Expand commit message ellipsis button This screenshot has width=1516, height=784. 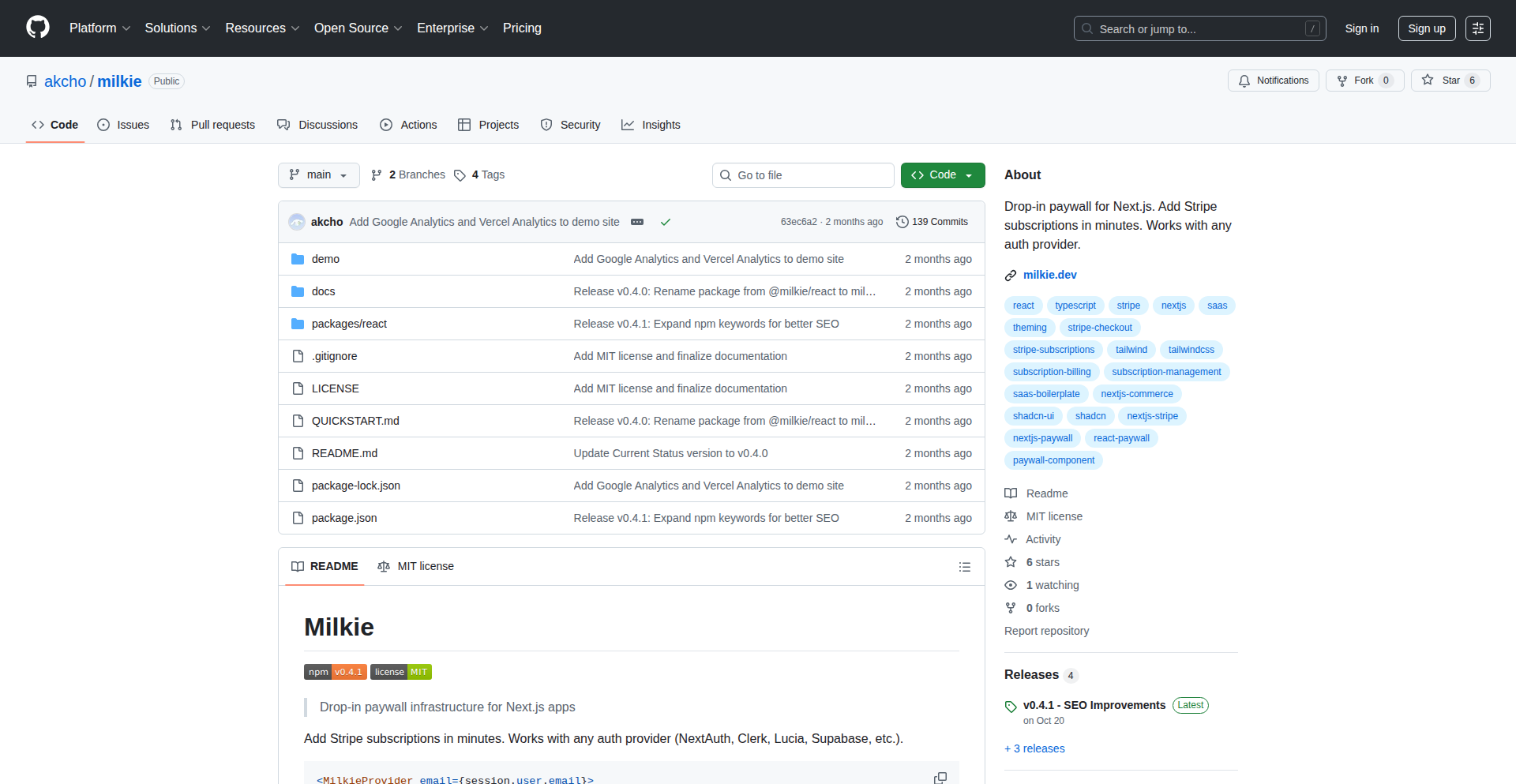pos(637,222)
